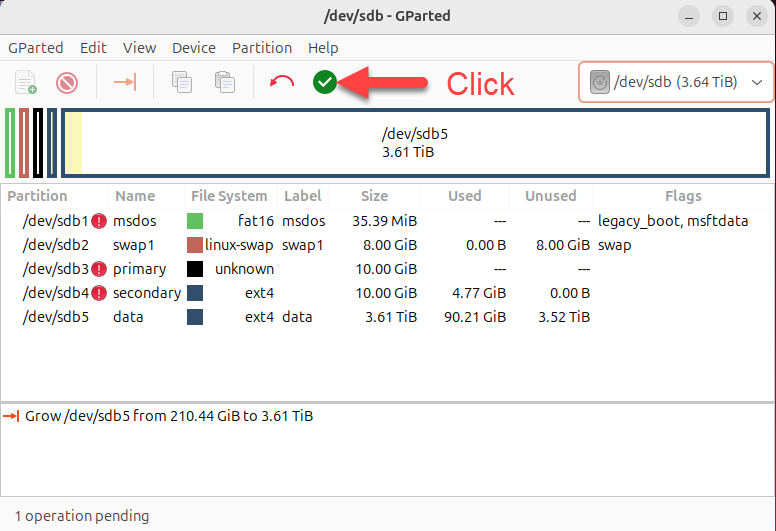Click the warning icon next to /dev/sdb1
776x531 pixels.
pyautogui.click(x=99, y=221)
